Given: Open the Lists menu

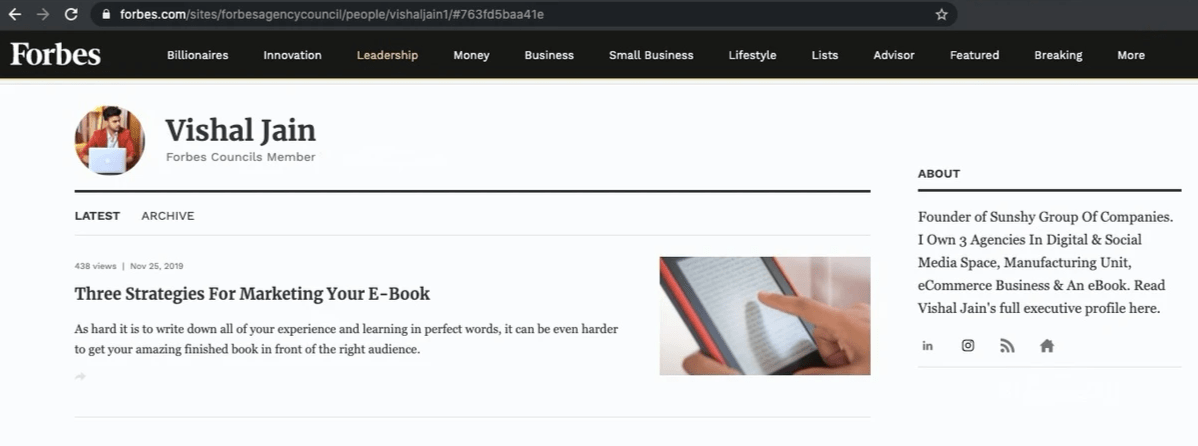Looking at the screenshot, I should [824, 55].
